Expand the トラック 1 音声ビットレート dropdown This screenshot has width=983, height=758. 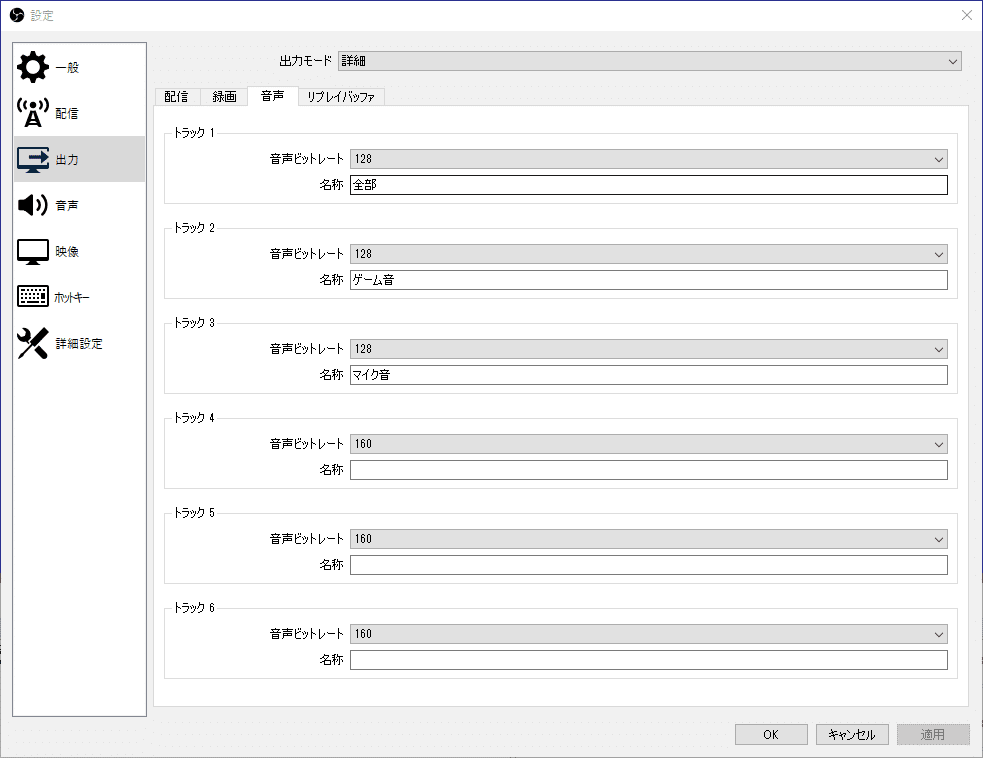tap(648, 159)
